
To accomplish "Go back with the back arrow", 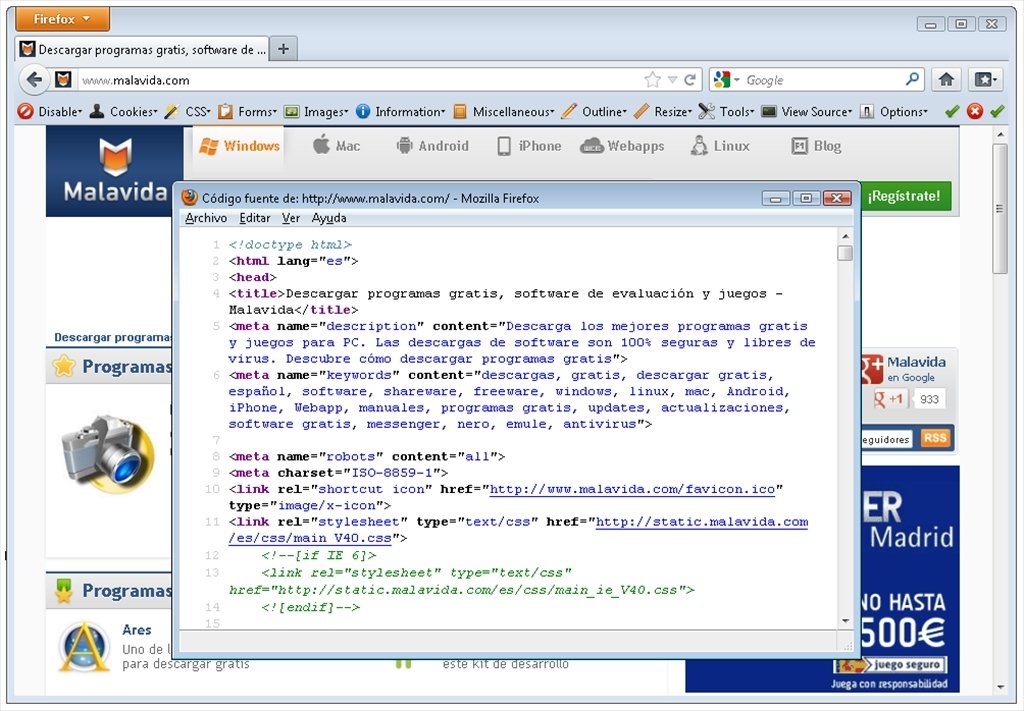I will (34, 80).
